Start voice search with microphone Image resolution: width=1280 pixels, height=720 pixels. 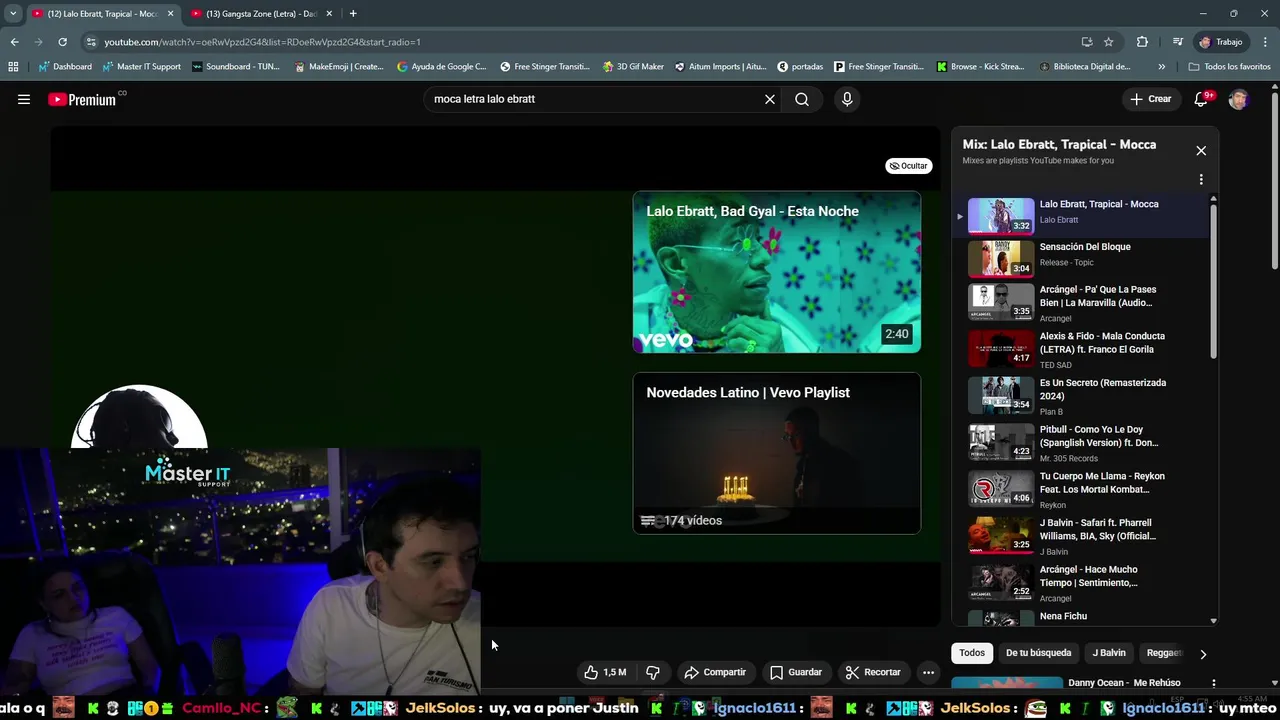click(x=847, y=99)
